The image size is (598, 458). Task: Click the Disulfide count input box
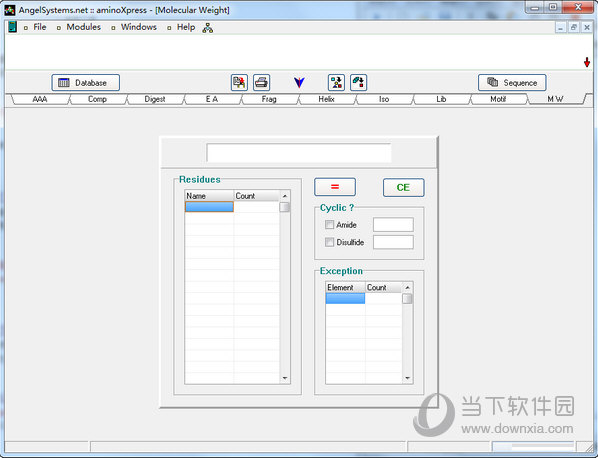pos(393,242)
